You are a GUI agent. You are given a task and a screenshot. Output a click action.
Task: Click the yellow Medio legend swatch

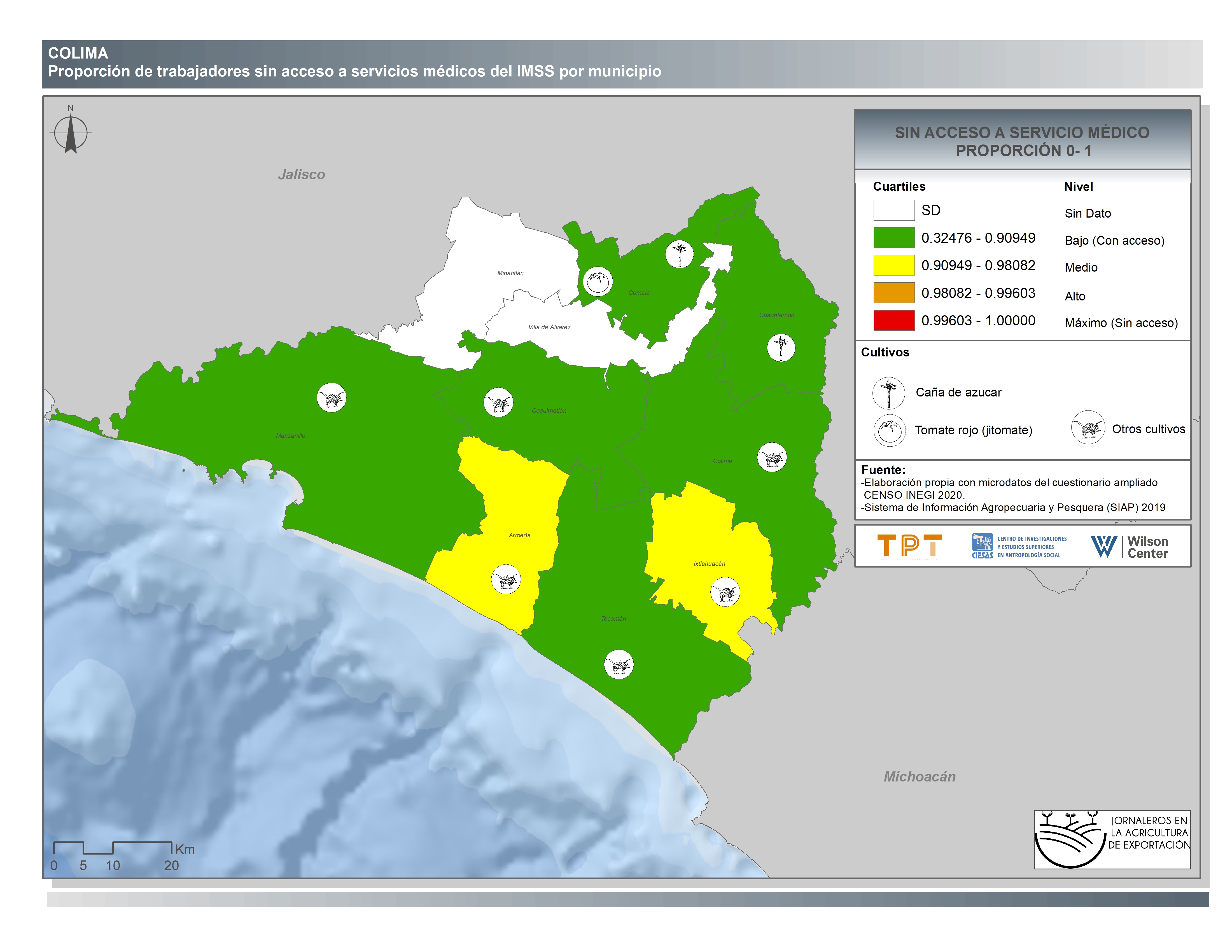(x=893, y=265)
